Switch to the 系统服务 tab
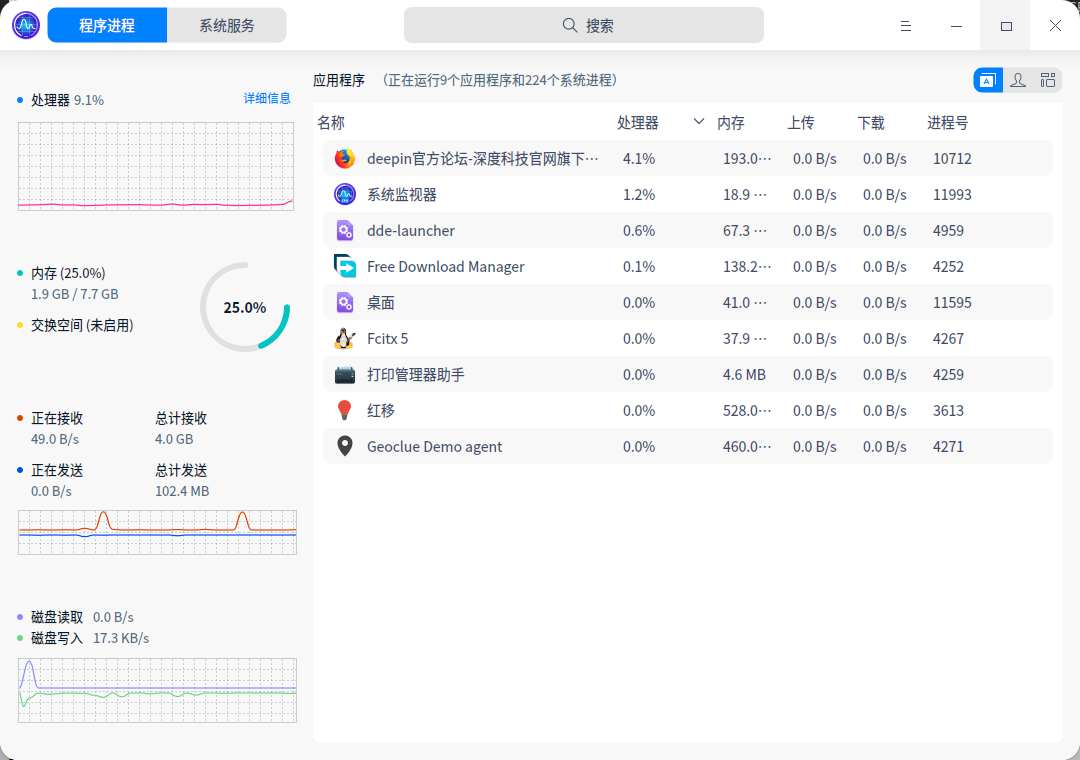 227,24
